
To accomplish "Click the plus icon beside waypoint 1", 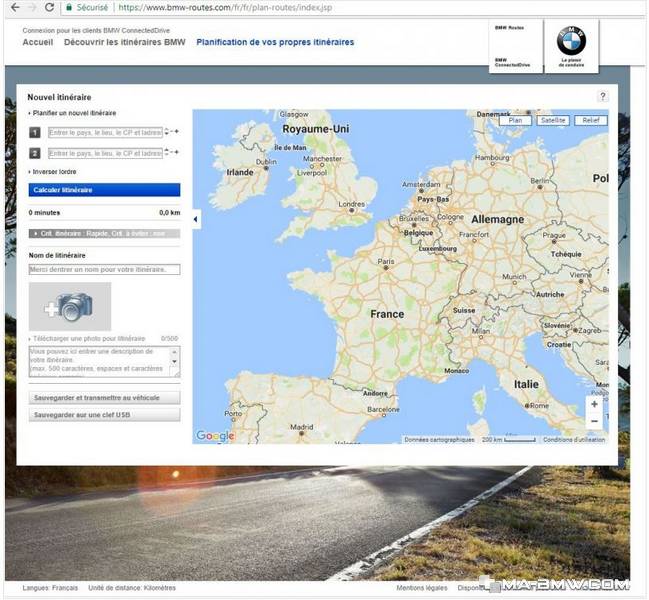I will (177, 132).
